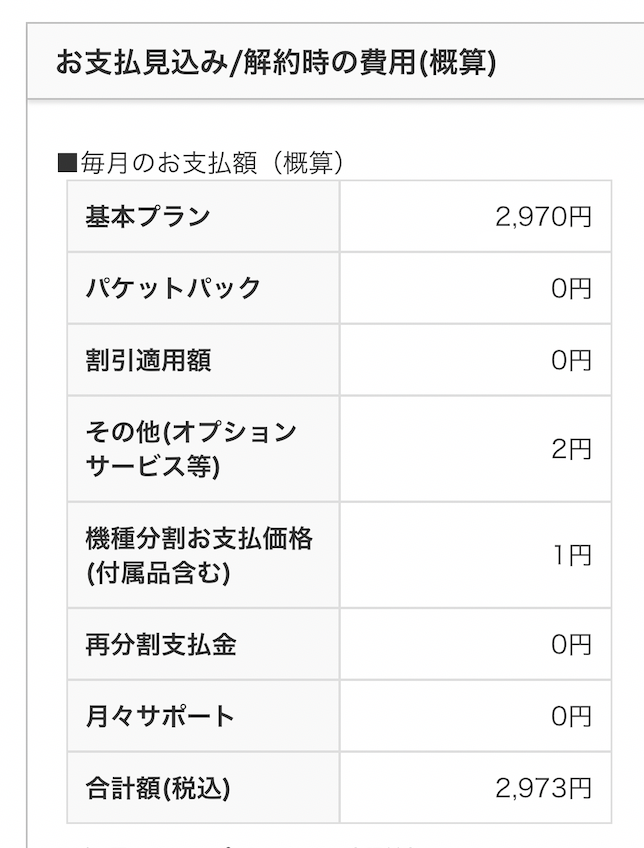The image size is (644, 848).
Task: Select the パケットパック row label
Action: pyautogui.click(x=174, y=288)
